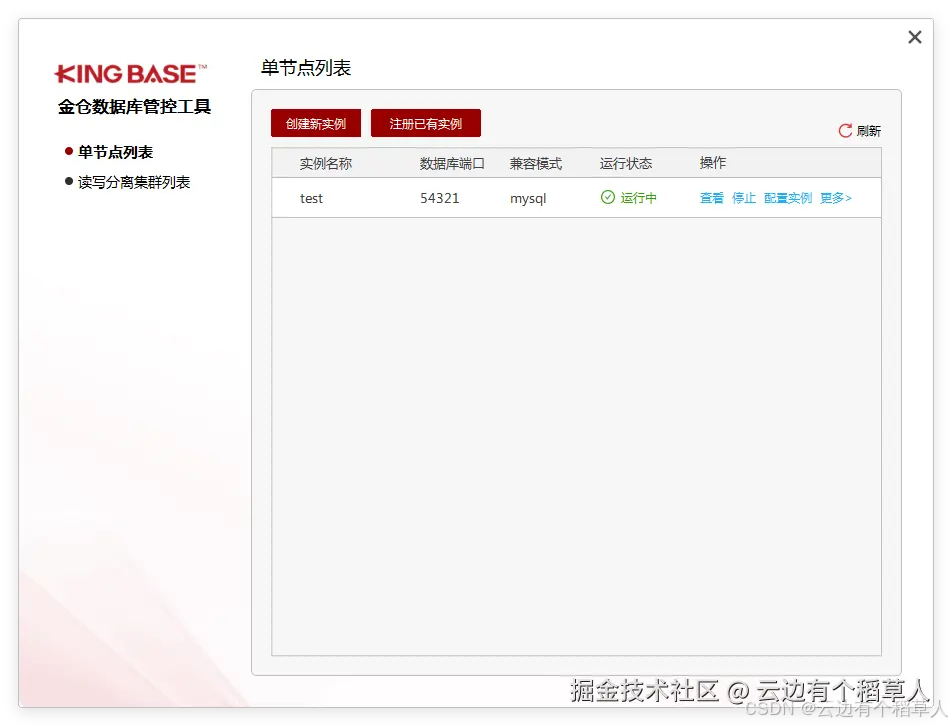
Task: Expand the 更多> options for test
Action: (x=835, y=198)
